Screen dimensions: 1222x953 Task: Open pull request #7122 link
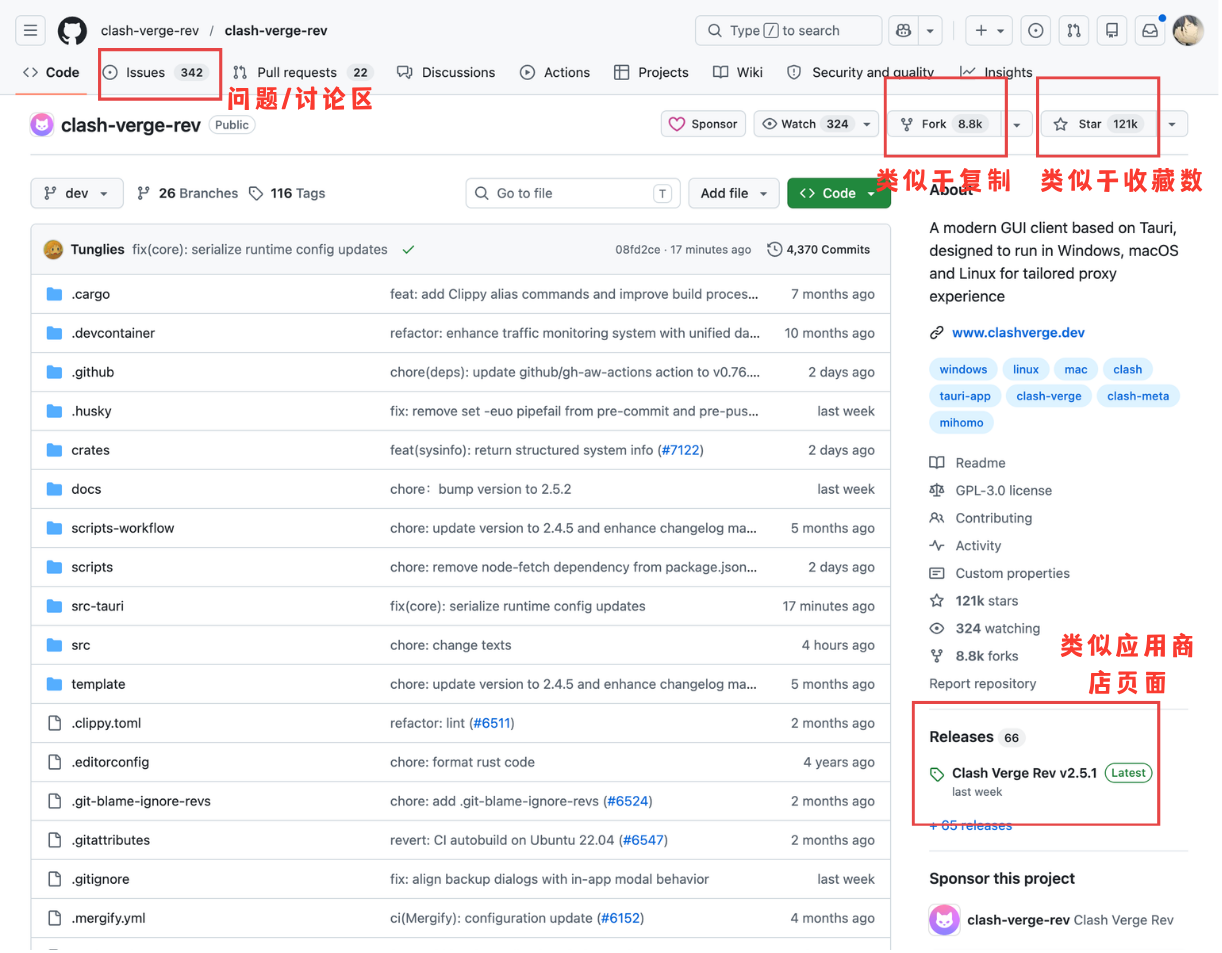click(681, 450)
